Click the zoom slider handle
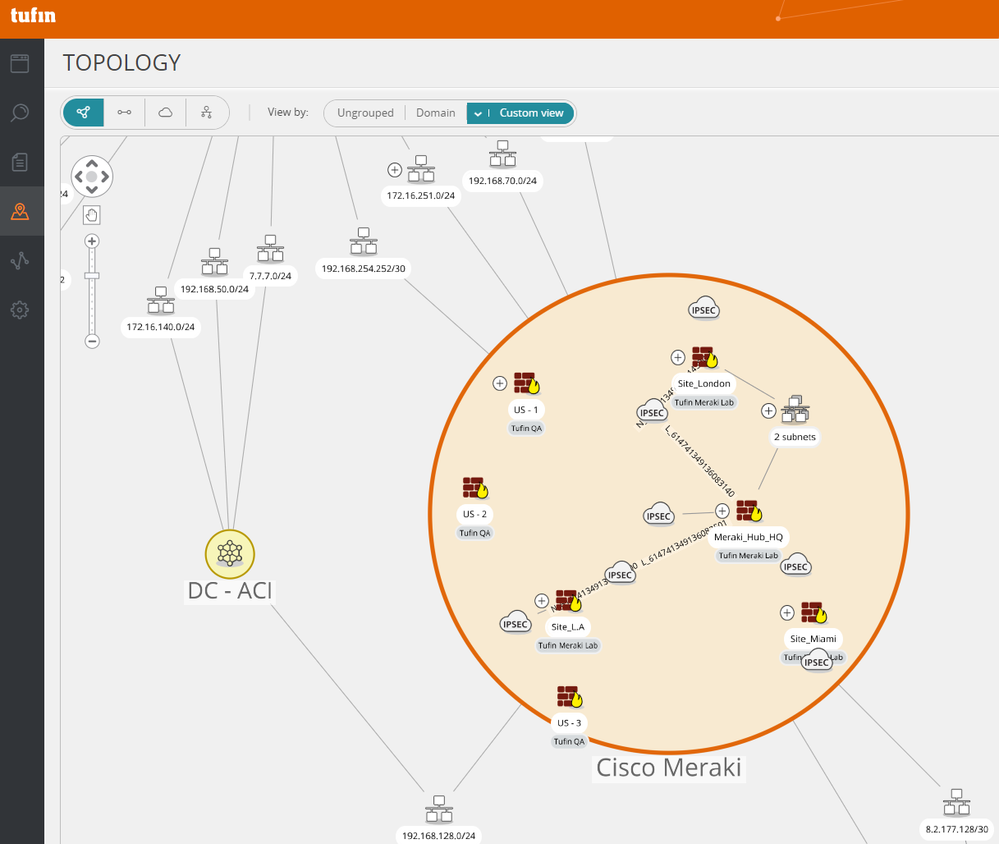999x844 pixels. point(92,276)
